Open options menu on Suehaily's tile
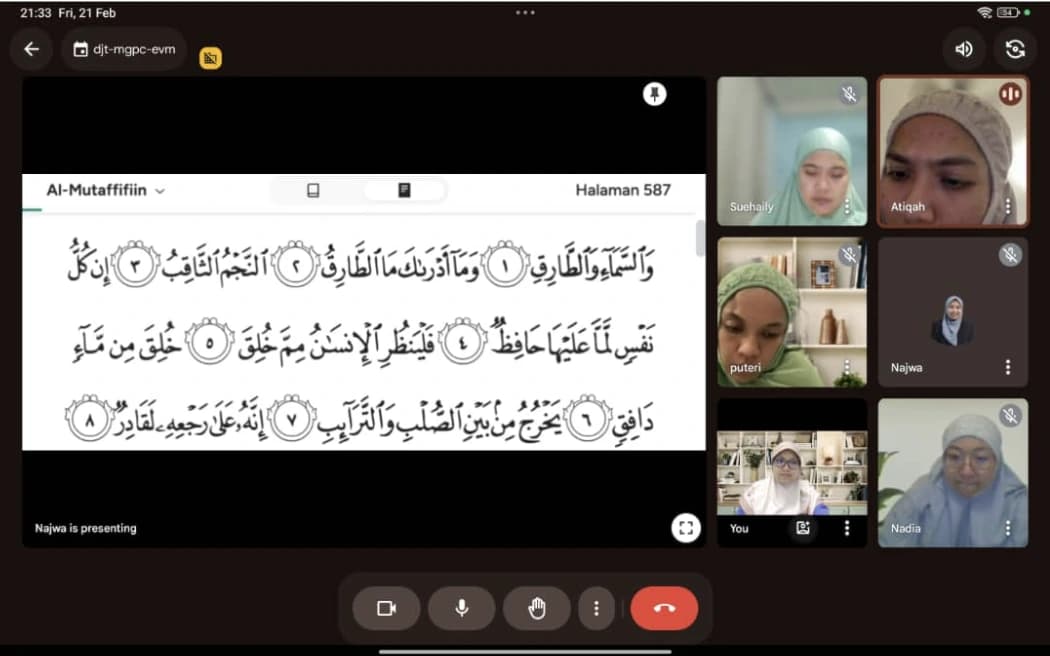 point(847,206)
